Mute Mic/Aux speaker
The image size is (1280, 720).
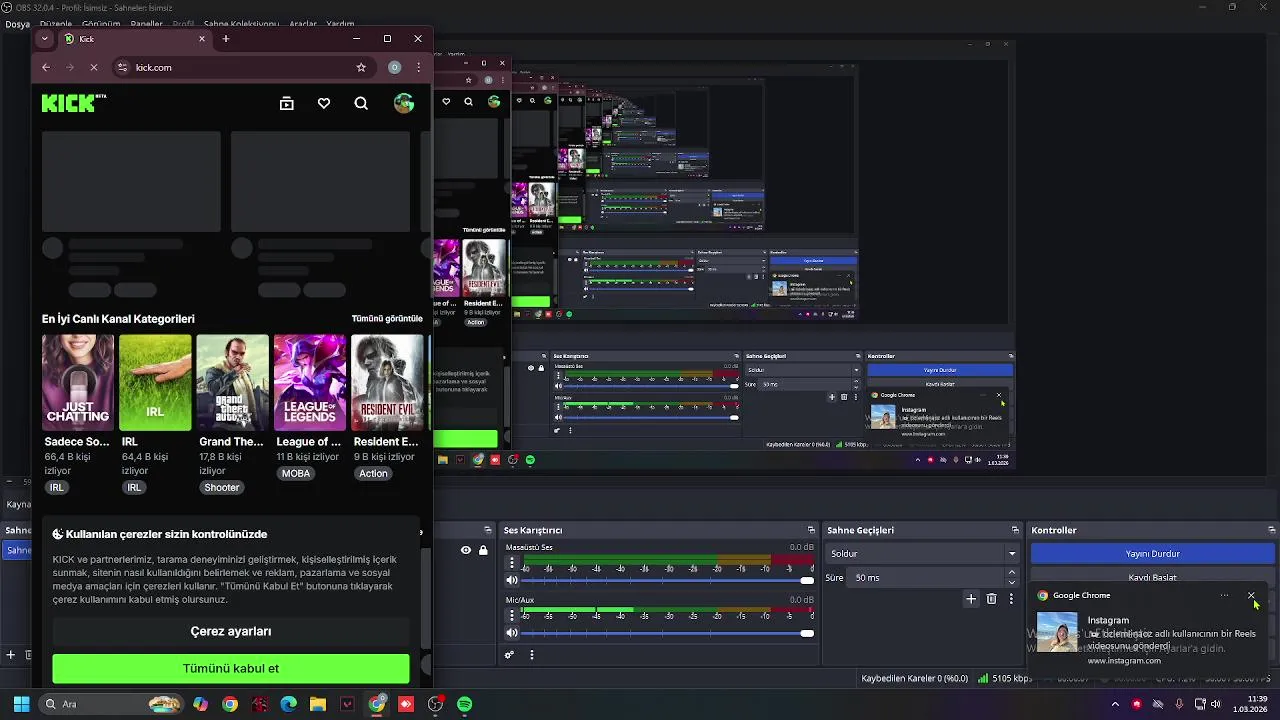tap(512, 633)
